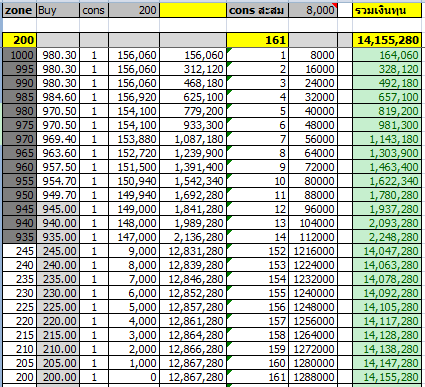
Task: Click the cell with comment marker 8,000
Action: click(x=313, y=10)
